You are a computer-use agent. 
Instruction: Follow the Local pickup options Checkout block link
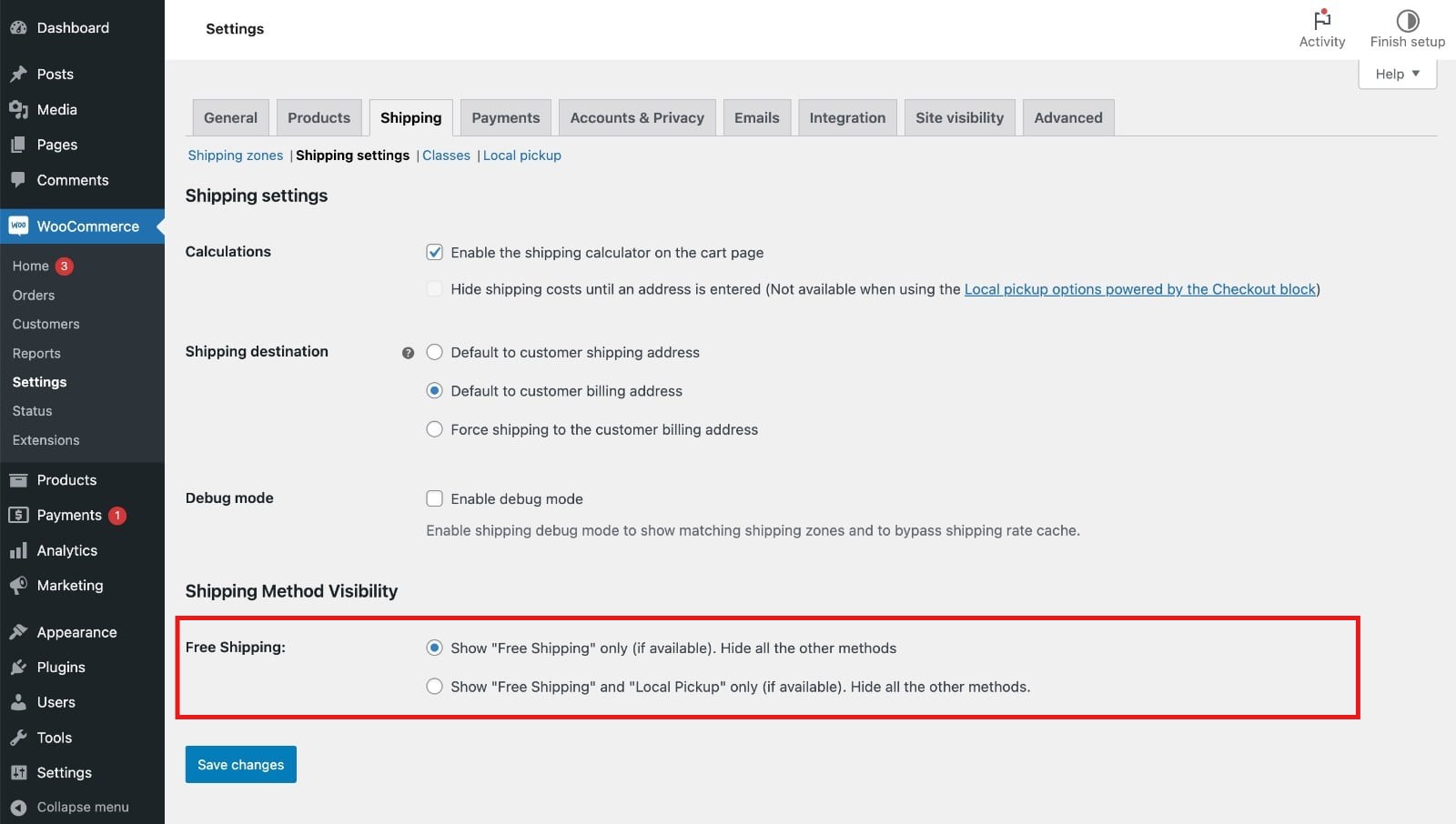(1140, 289)
